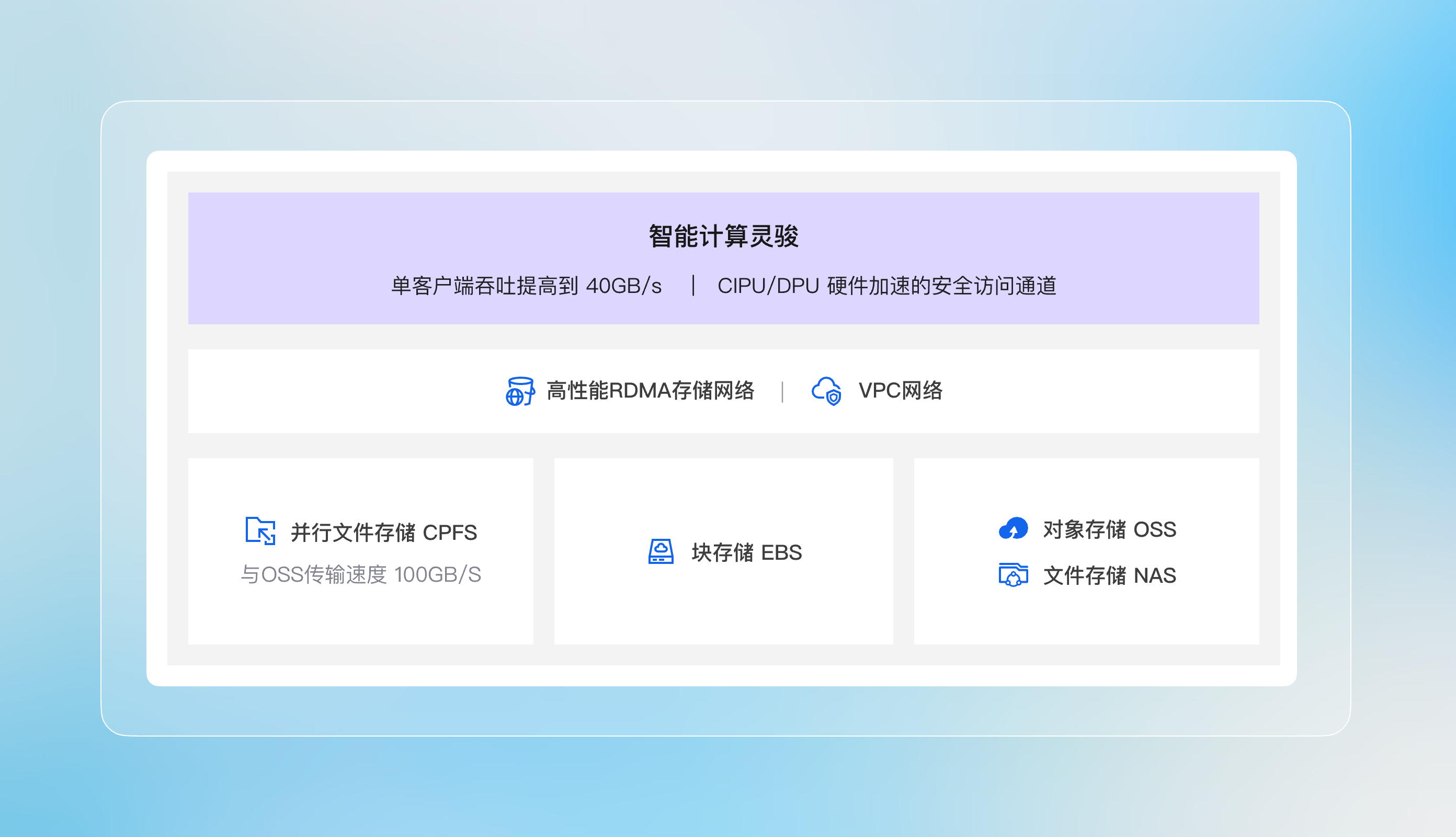Click the VPC cloud shield icon

coord(826,391)
